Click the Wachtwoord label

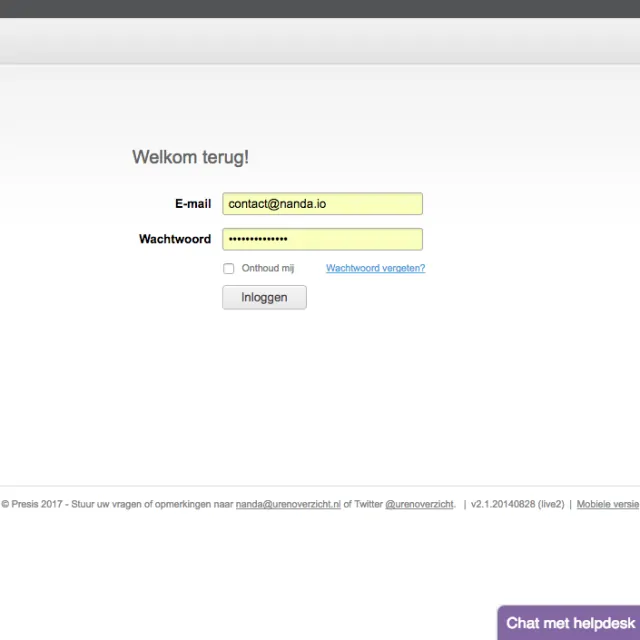point(175,239)
